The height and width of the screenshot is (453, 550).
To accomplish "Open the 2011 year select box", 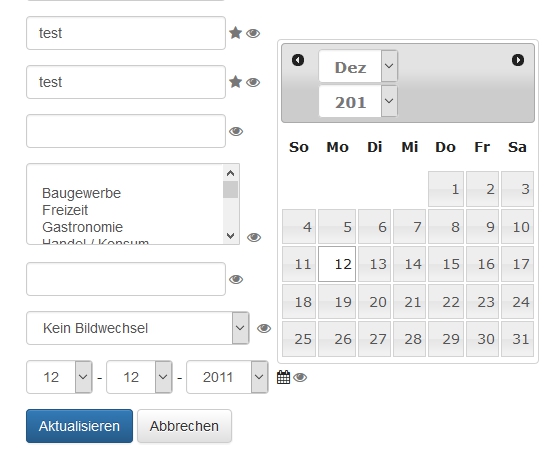I will click(227, 377).
